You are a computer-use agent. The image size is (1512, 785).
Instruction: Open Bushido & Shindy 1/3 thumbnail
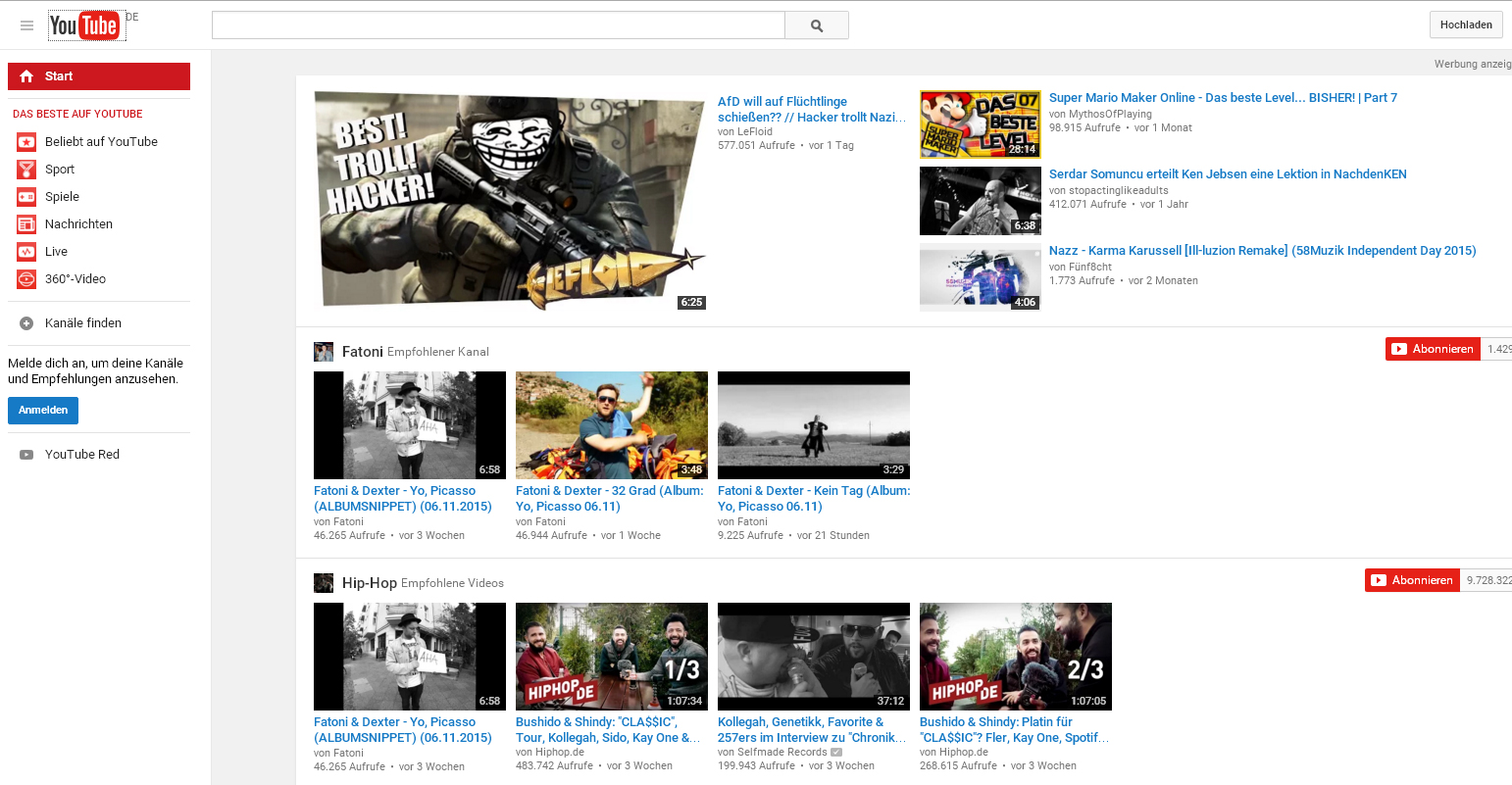[612, 657]
